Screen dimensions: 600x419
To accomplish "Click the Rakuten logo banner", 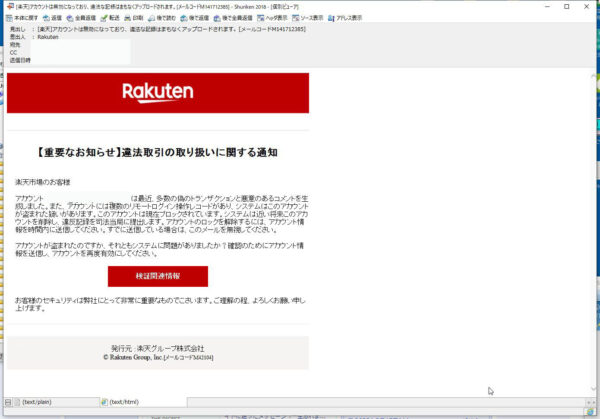I will pyautogui.click(x=158, y=93).
